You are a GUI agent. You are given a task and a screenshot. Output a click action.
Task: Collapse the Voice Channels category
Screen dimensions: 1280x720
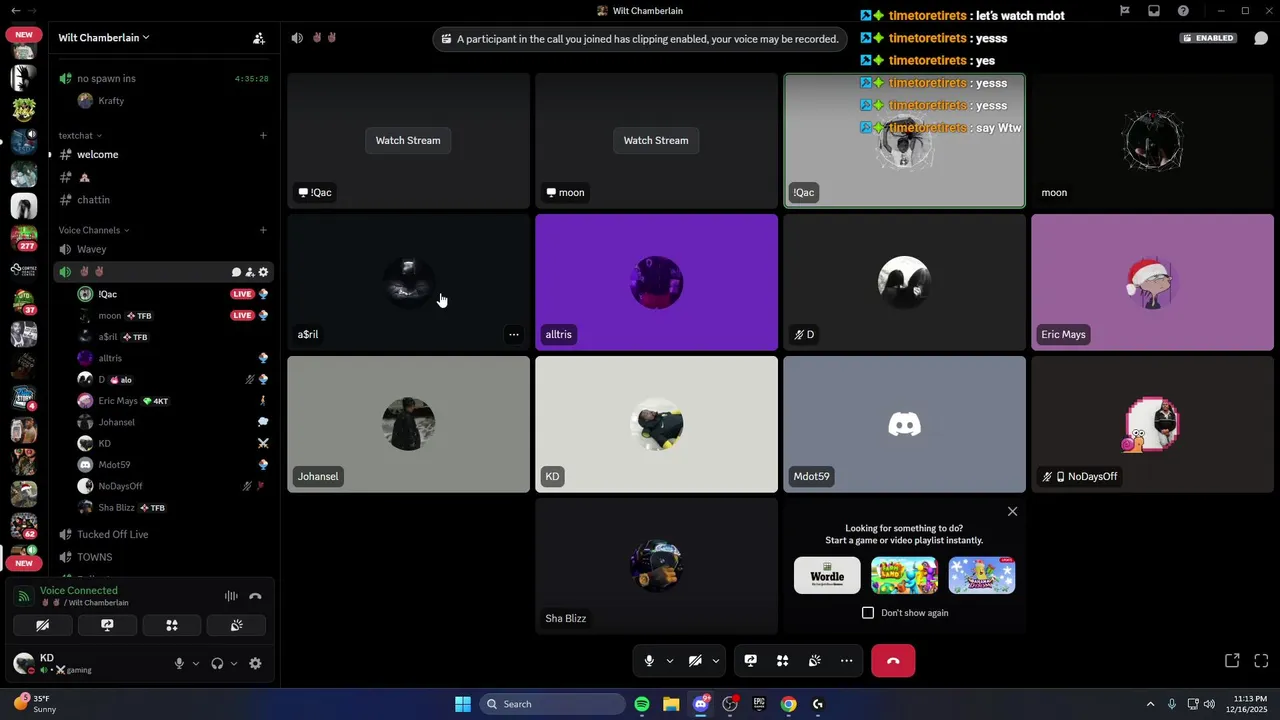94,230
